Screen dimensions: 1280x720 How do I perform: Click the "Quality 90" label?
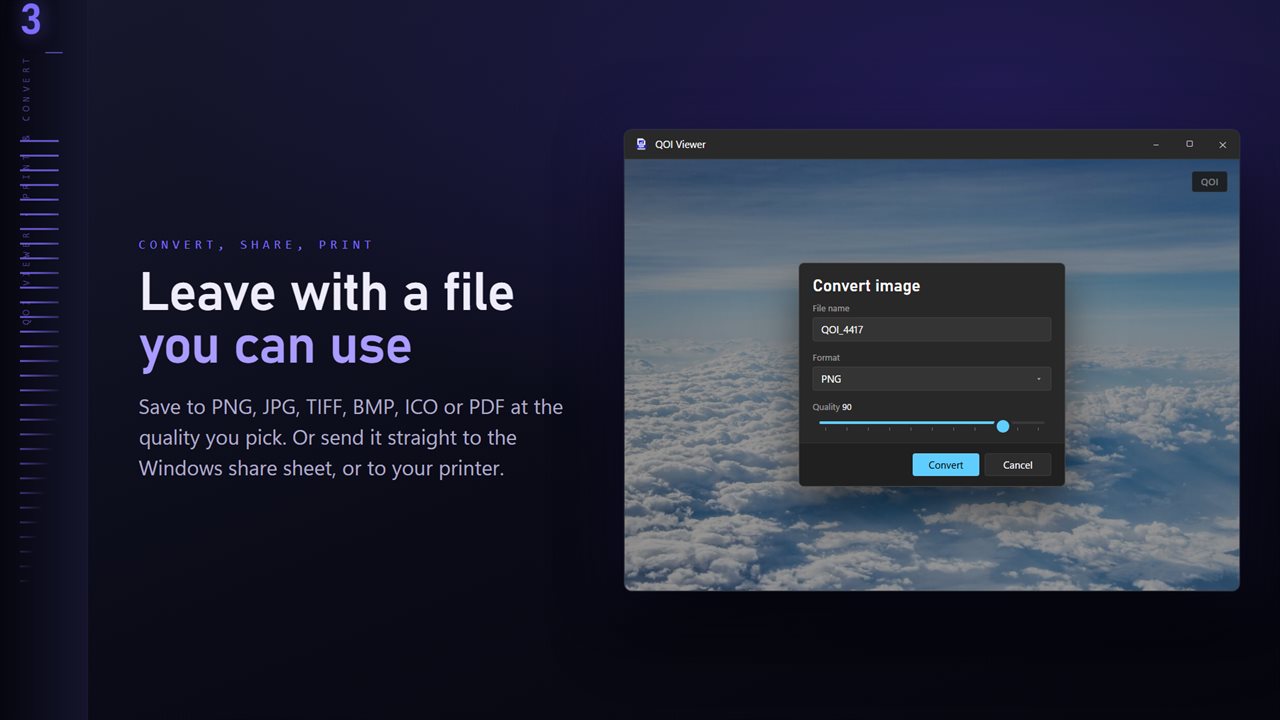(x=832, y=407)
